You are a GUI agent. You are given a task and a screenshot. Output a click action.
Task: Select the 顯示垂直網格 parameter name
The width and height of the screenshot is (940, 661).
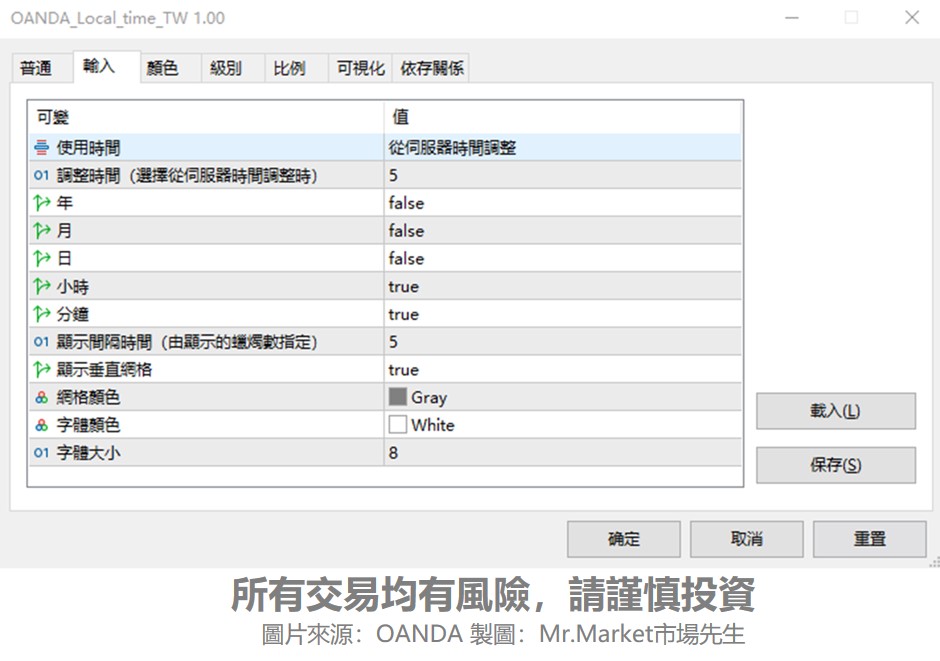point(104,370)
